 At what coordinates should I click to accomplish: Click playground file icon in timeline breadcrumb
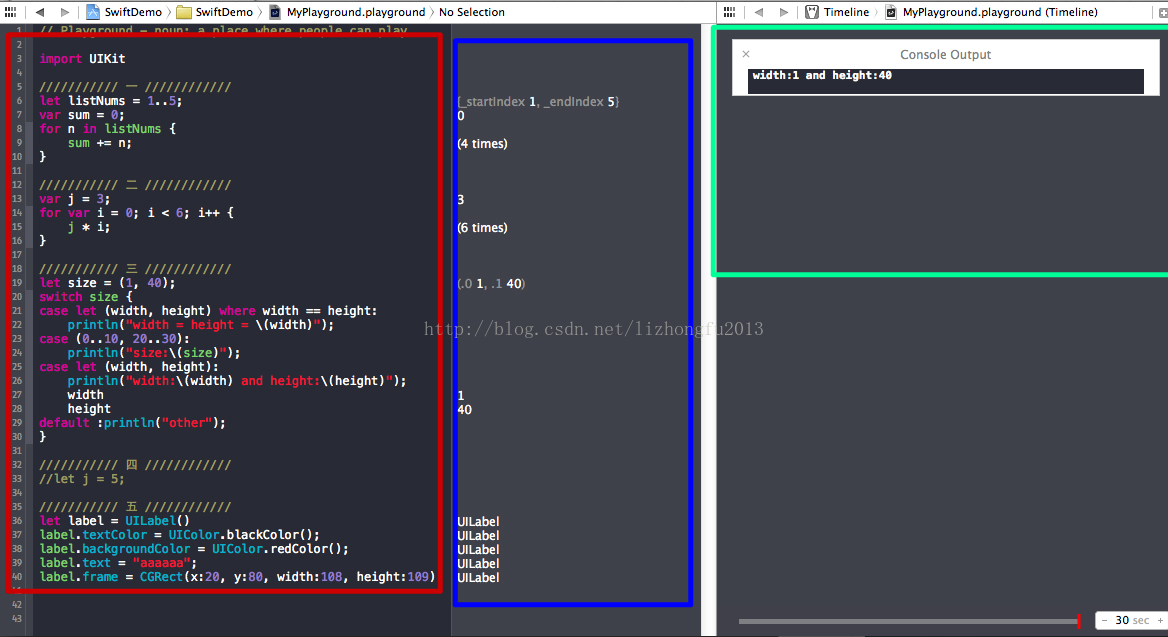pos(891,12)
